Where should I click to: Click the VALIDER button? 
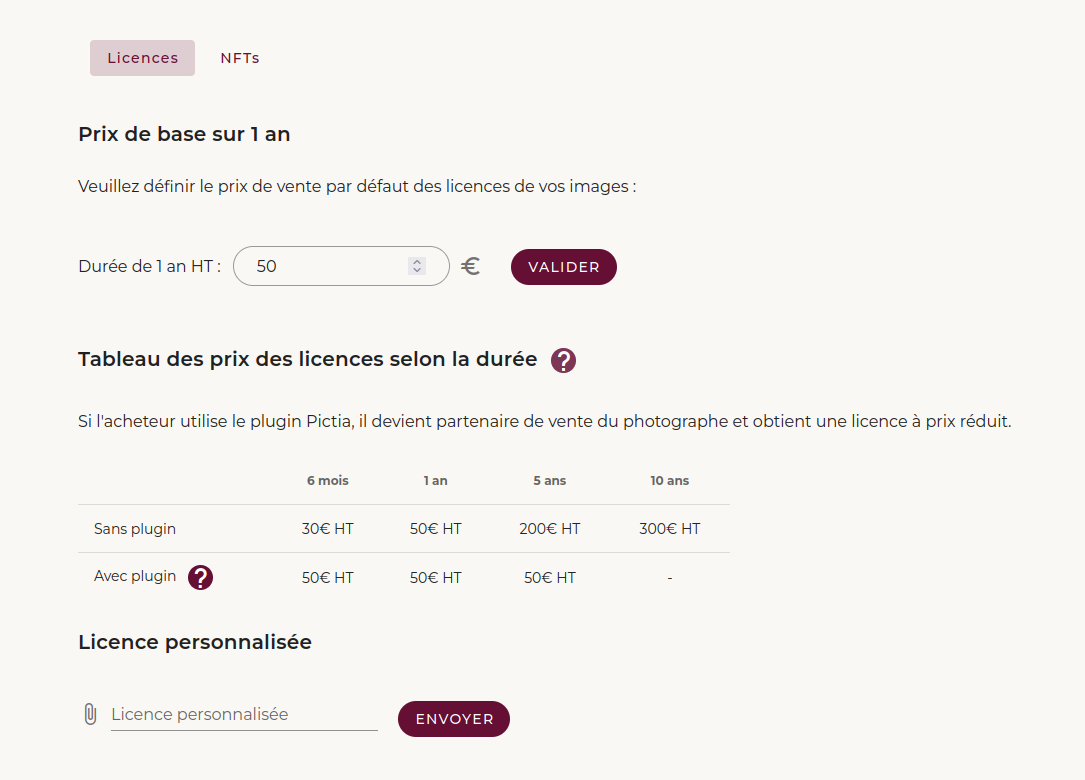click(563, 267)
